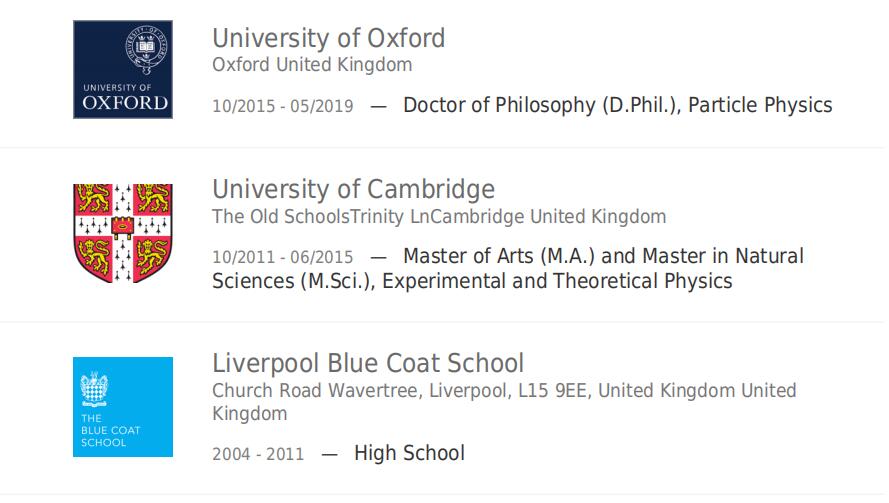
Task: Select the 2004 - 2011 date range
Action: point(257,455)
